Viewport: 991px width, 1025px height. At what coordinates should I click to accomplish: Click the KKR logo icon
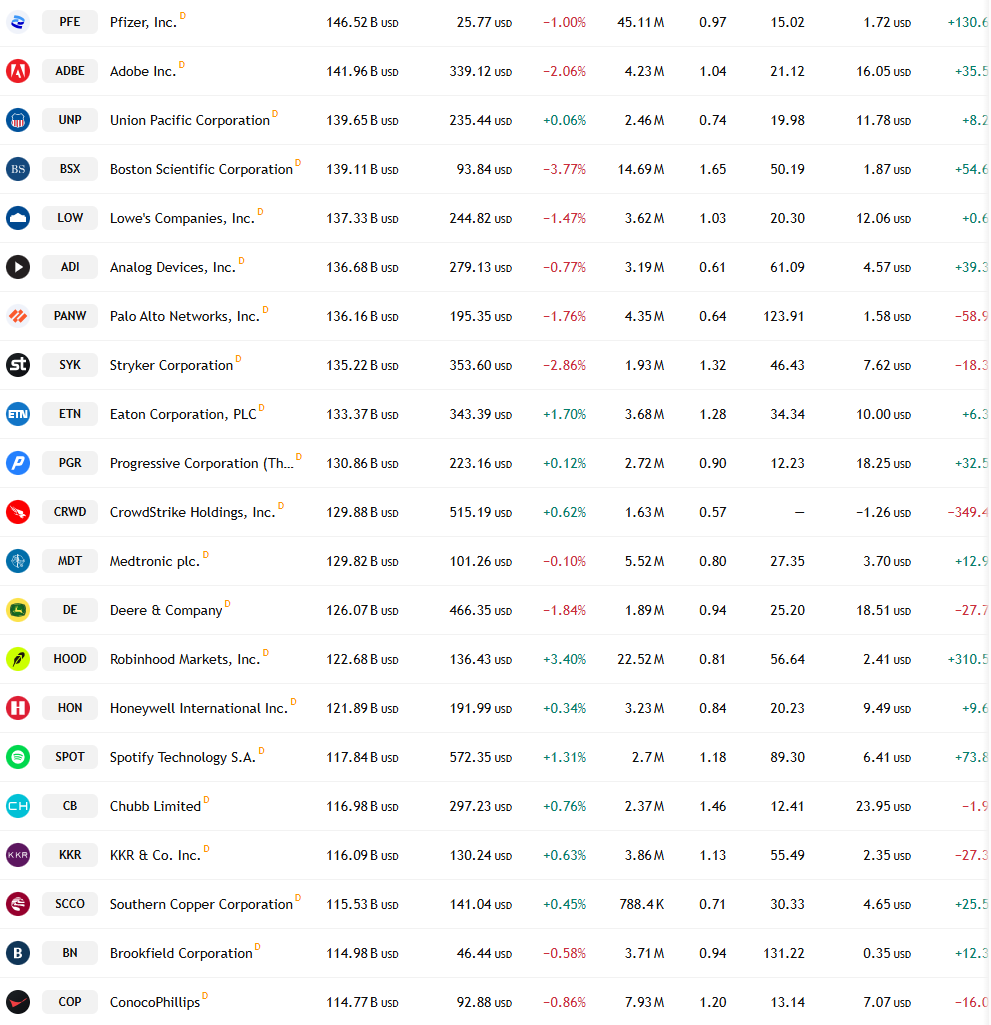tap(18, 855)
